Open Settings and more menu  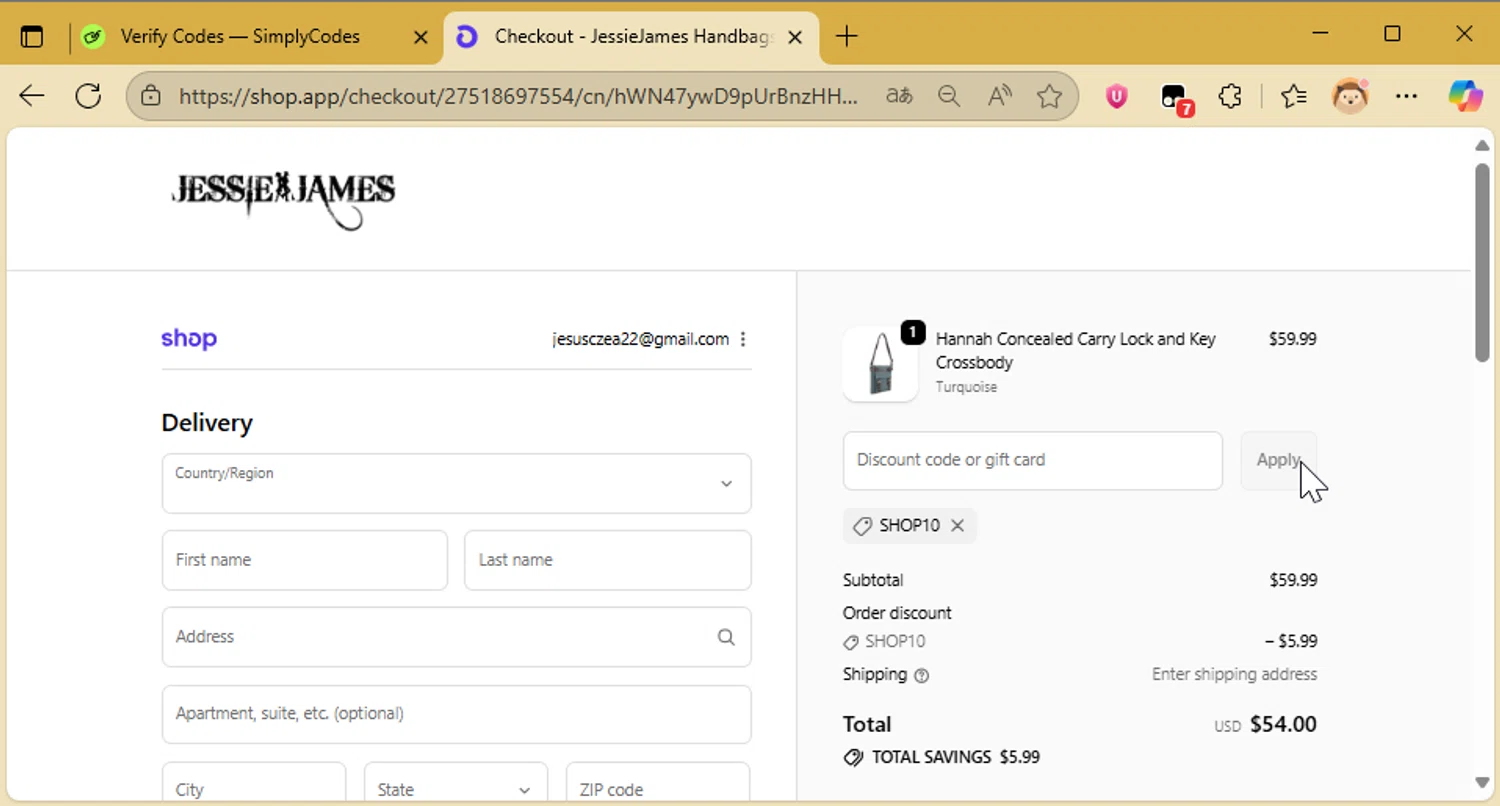[x=1406, y=96]
